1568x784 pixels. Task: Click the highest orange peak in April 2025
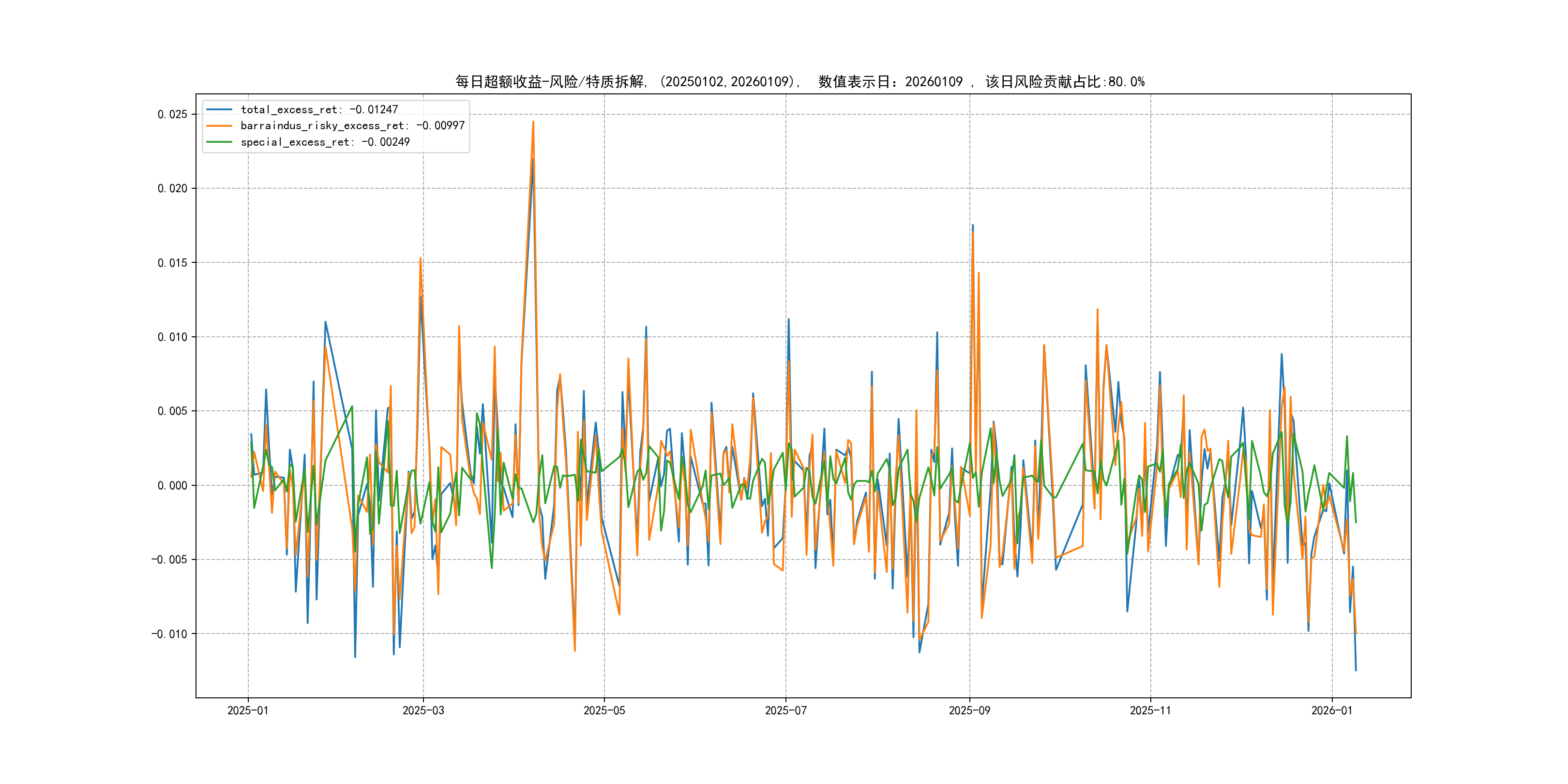(533, 122)
